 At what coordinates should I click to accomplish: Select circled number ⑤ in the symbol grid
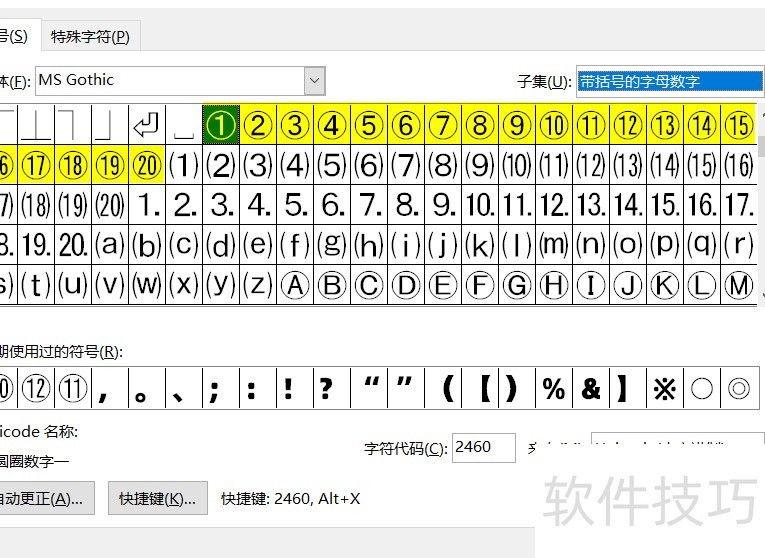click(369, 125)
